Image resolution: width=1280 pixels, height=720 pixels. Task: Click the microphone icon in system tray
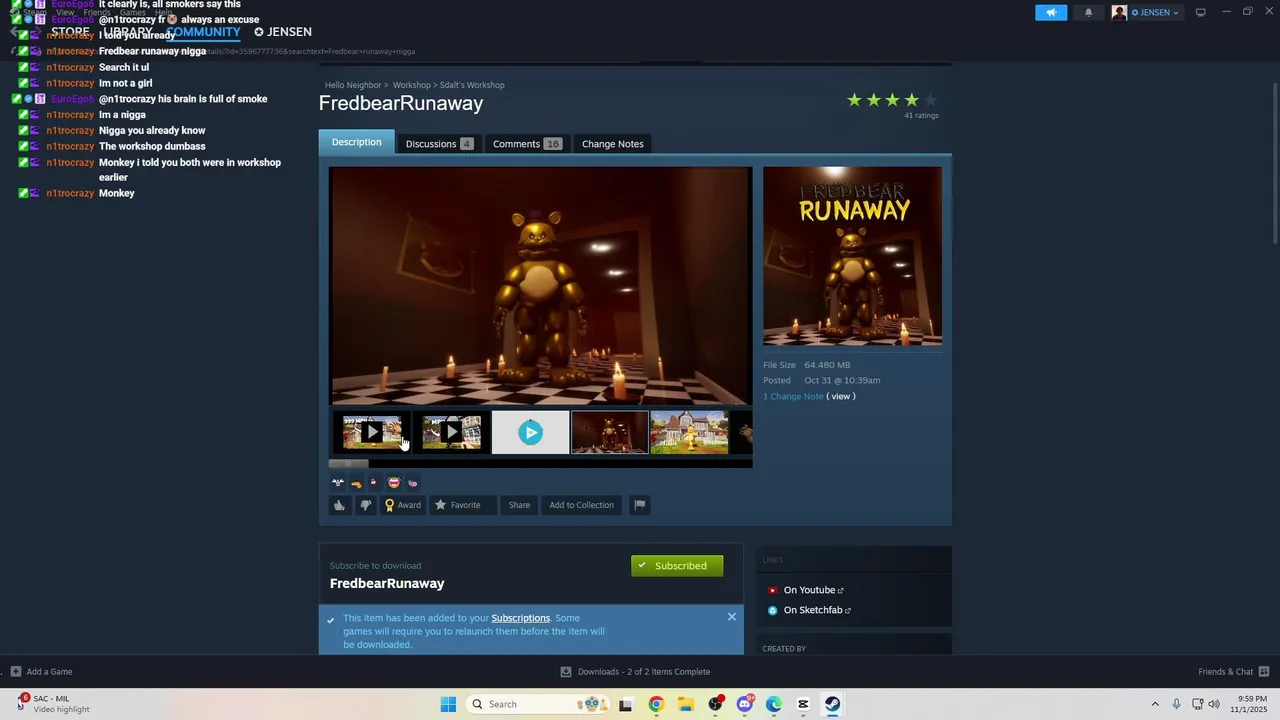pos(1176,704)
